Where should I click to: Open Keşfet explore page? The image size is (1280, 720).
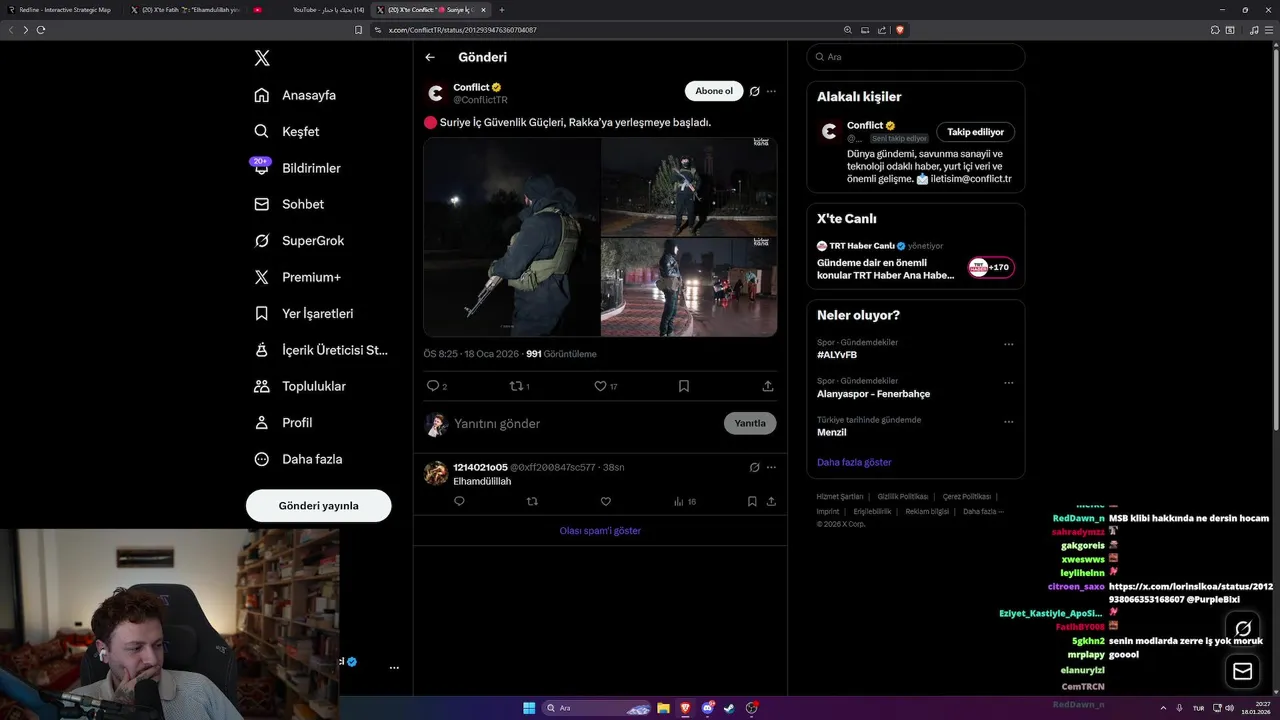[287, 131]
